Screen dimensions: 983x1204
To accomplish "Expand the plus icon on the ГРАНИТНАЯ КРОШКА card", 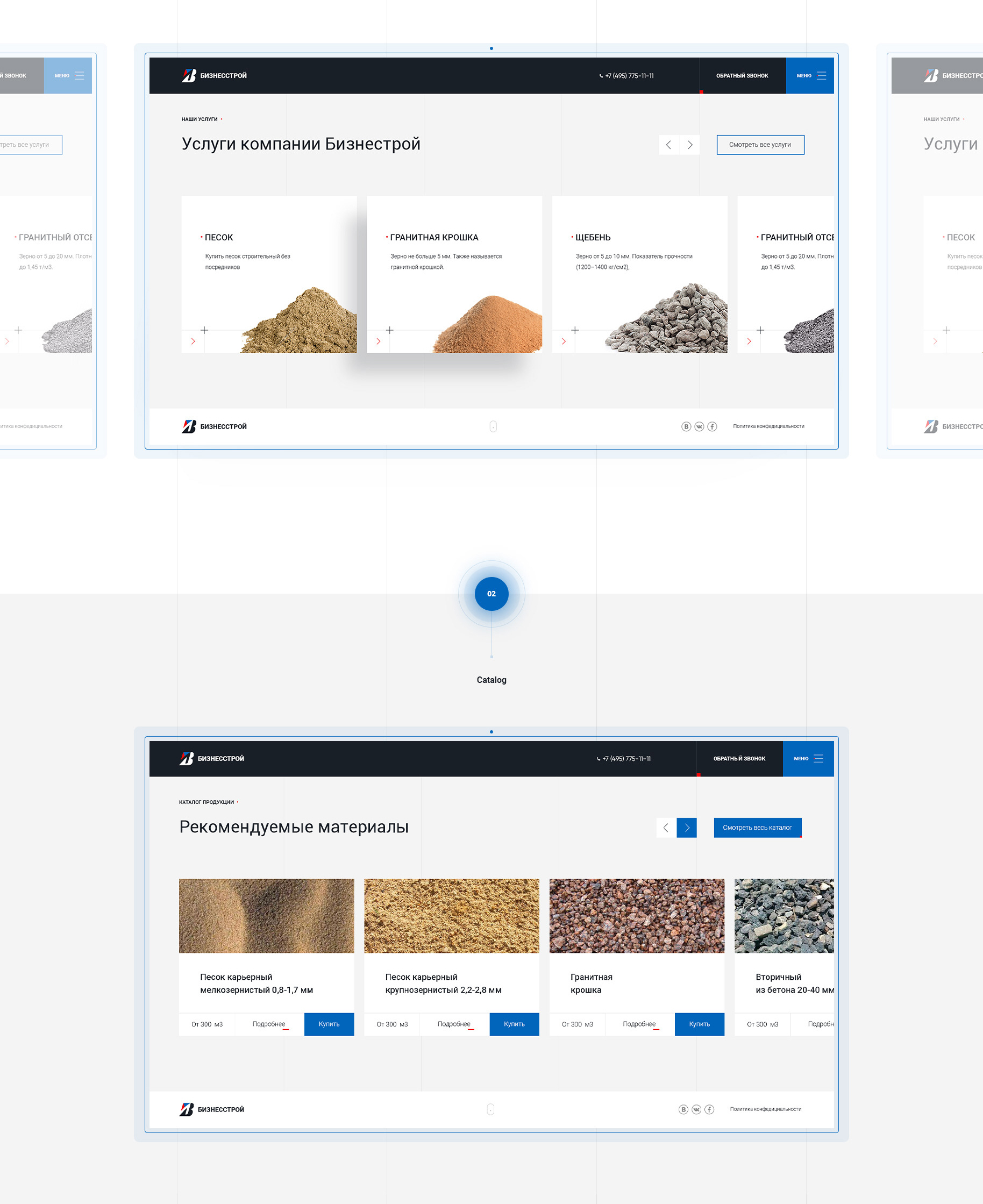I will [389, 330].
